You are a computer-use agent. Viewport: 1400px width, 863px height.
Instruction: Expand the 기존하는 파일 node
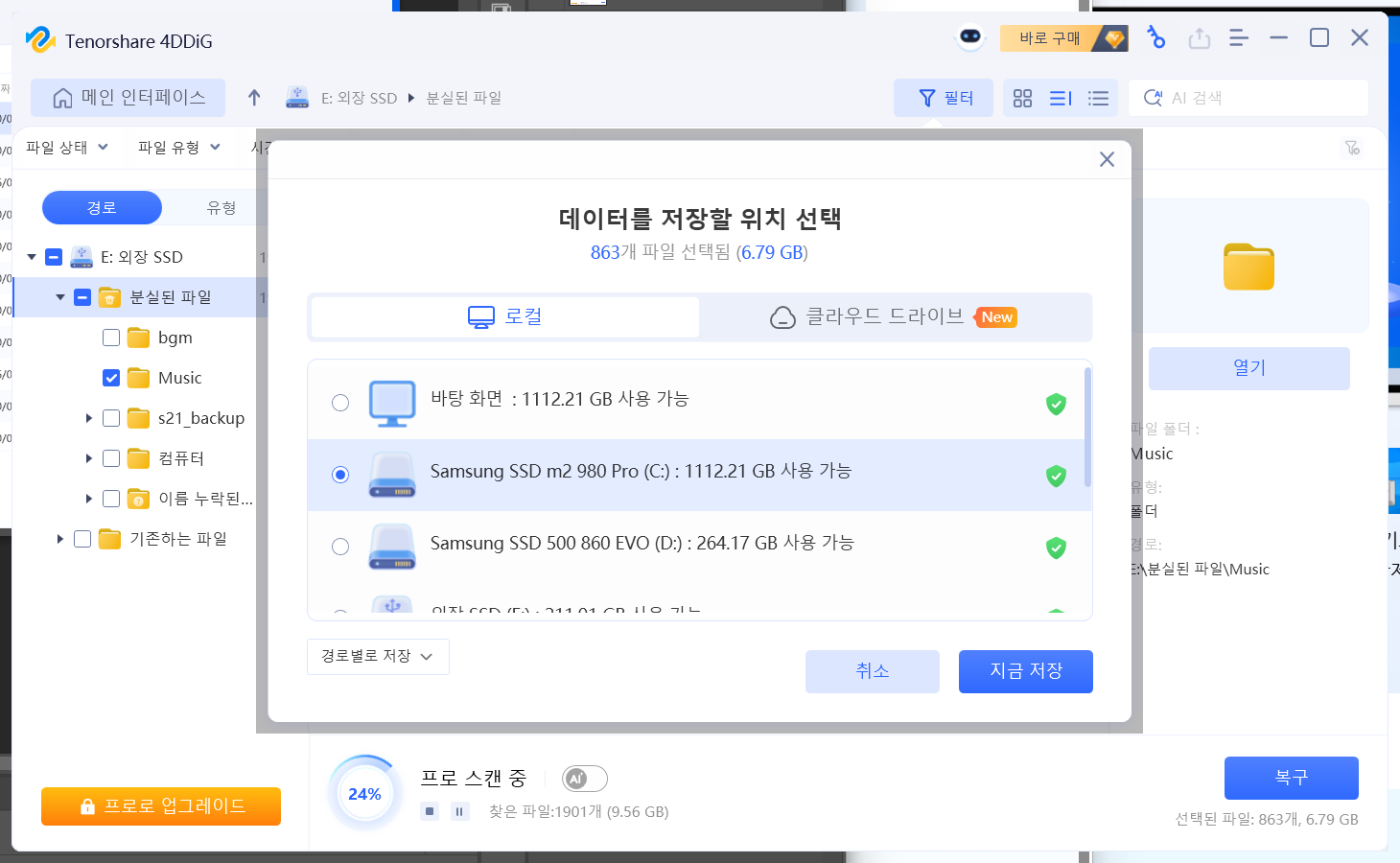pyautogui.click(x=60, y=539)
